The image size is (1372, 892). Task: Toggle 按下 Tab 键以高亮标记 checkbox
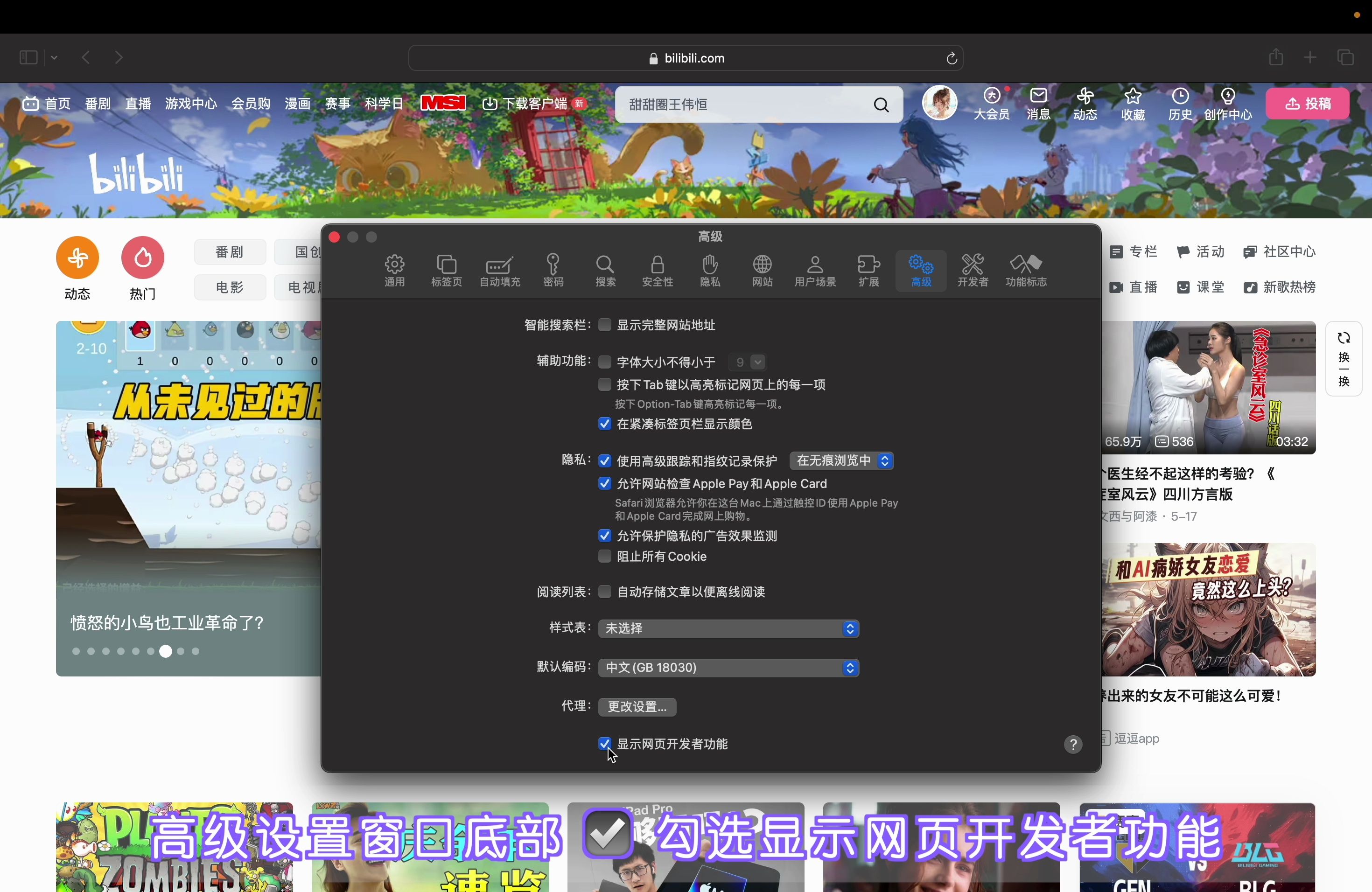click(605, 384)
